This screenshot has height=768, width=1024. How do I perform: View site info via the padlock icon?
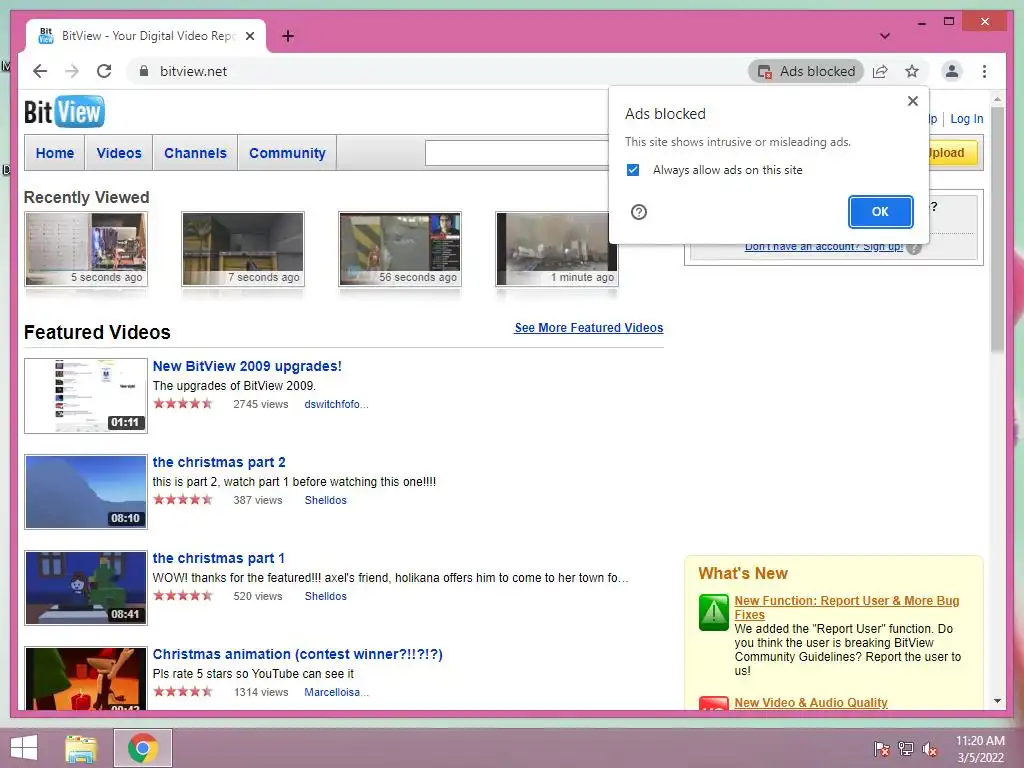pos(144,71)
